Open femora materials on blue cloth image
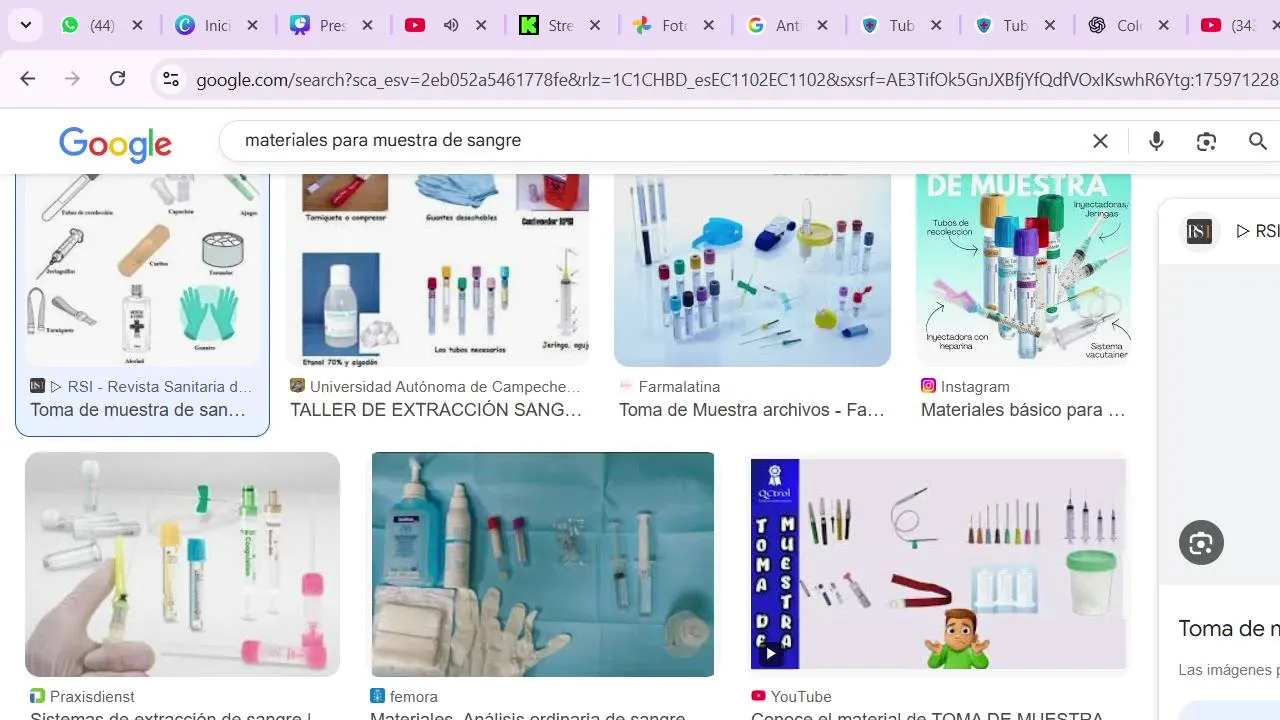 (543, 564)
